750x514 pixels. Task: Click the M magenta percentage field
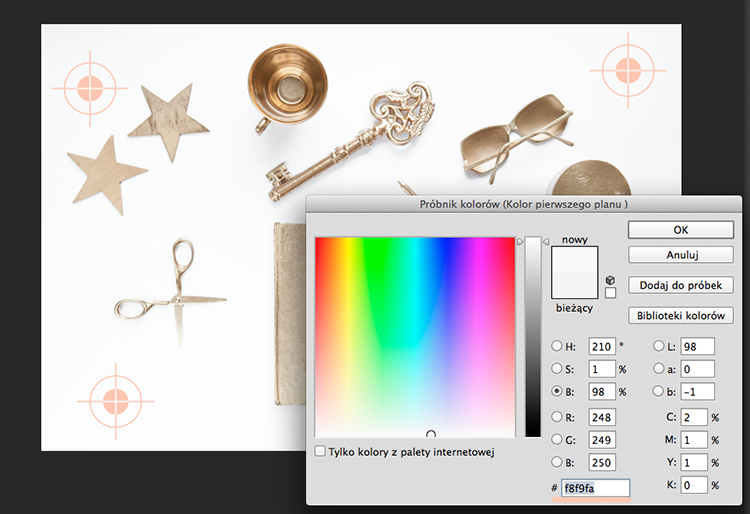tap(694, 440)
